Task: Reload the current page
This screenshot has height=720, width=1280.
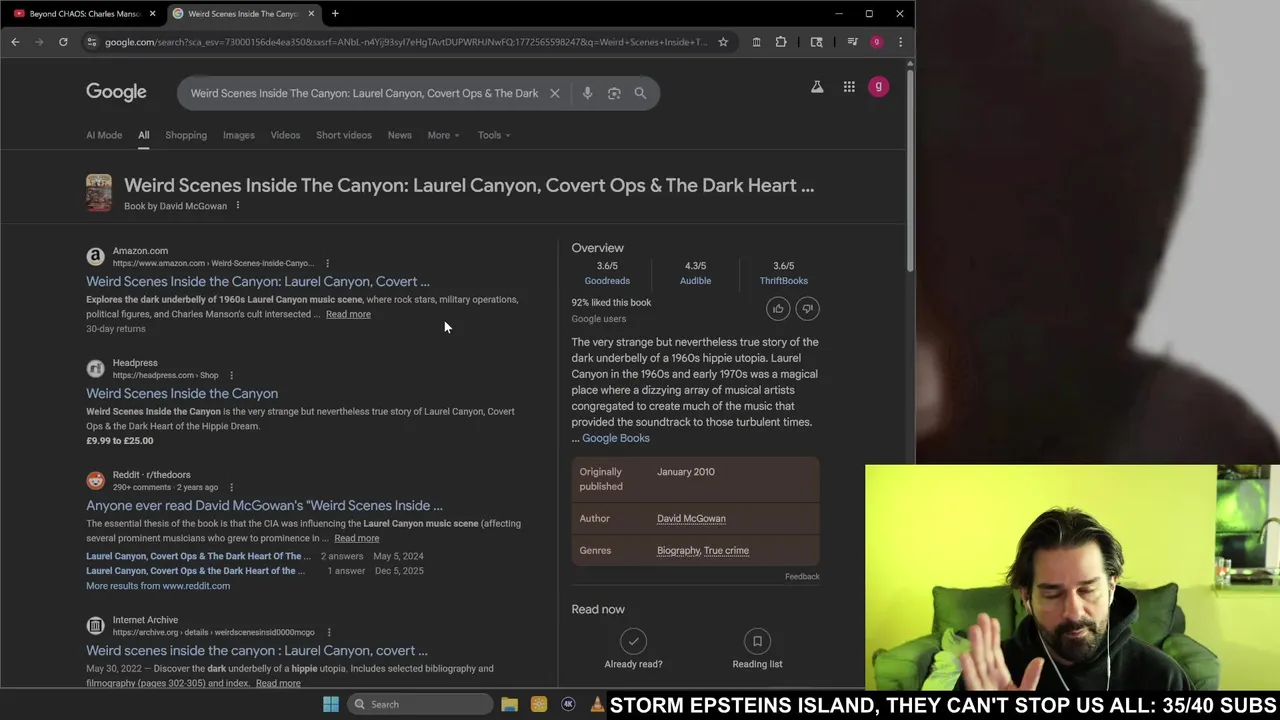Action: click(x=63, y=42)
